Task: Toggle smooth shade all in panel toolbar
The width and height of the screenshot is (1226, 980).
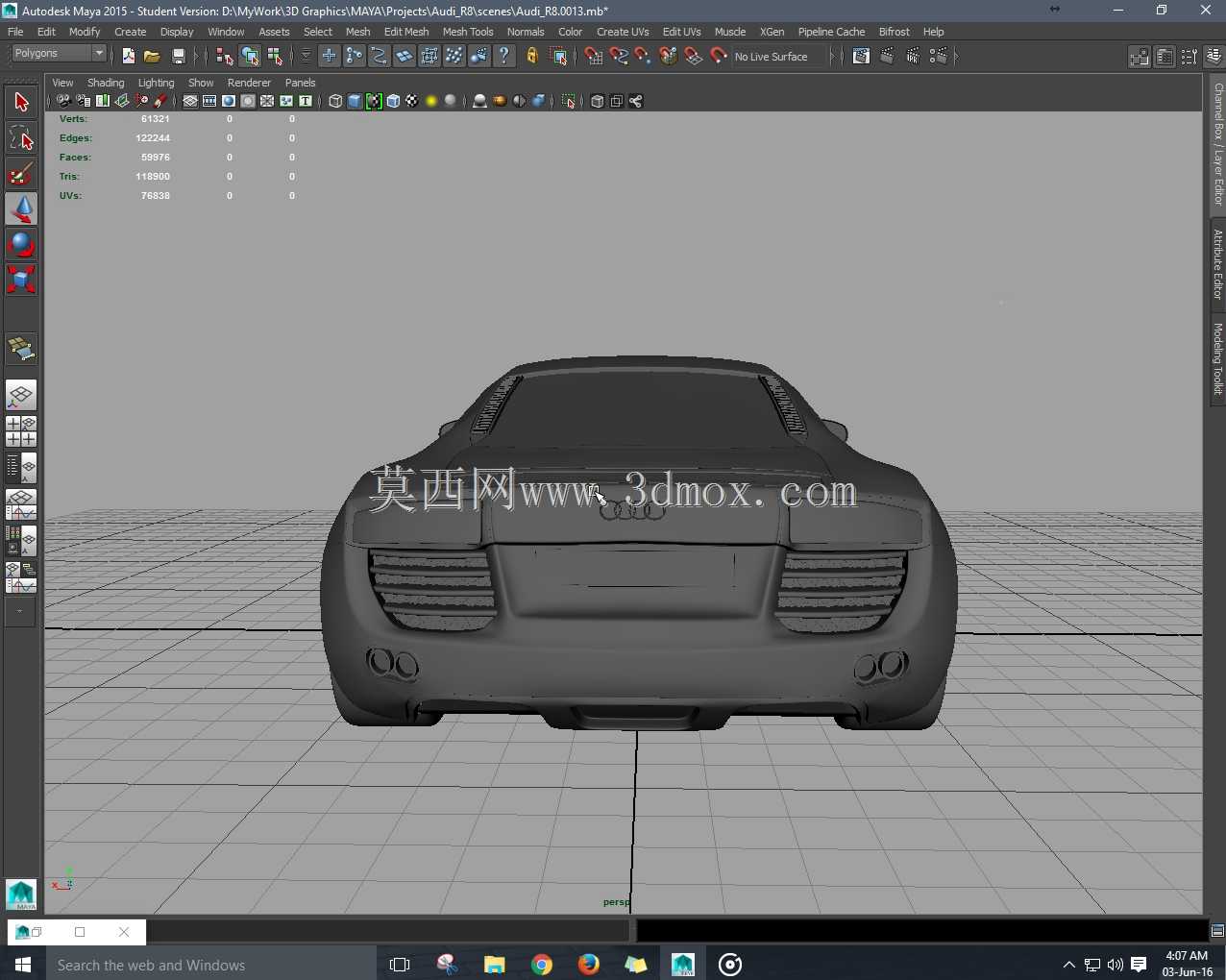Action: [x=355, y=101]
